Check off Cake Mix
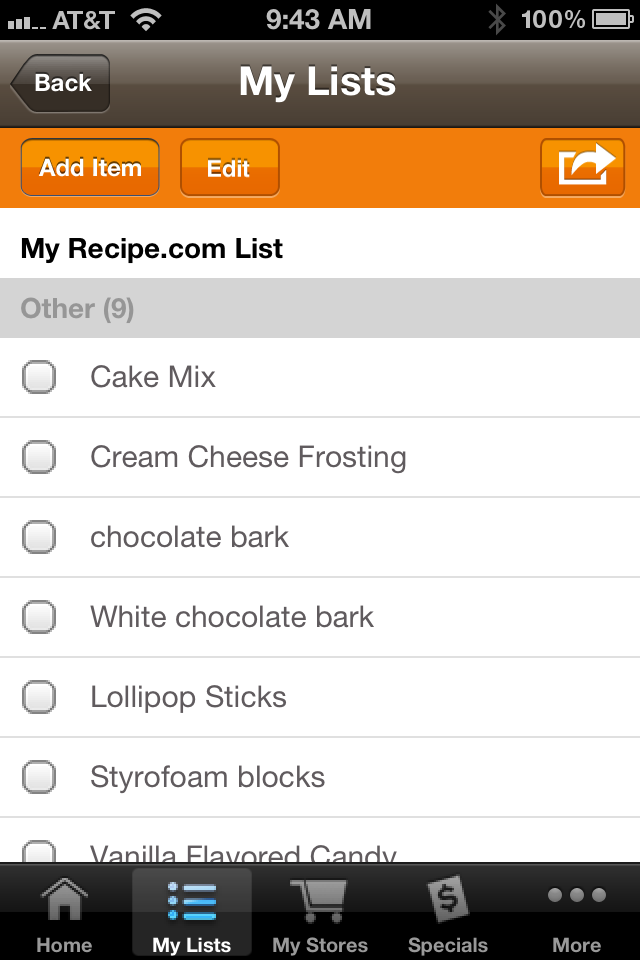The height and width of the screenshot is (960, 640). click(39, 377)
